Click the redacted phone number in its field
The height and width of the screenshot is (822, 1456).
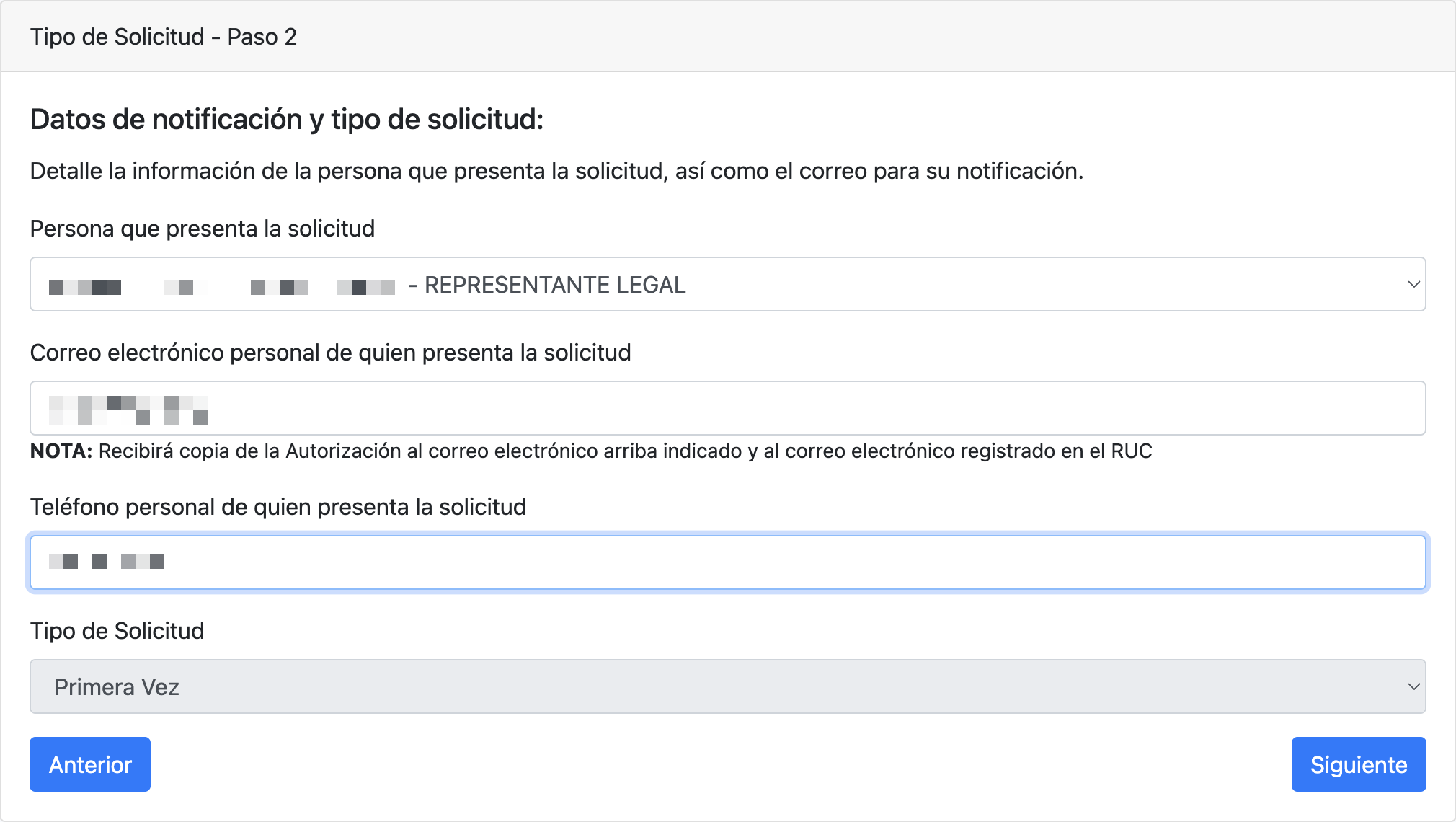click(x=107, y=562)
